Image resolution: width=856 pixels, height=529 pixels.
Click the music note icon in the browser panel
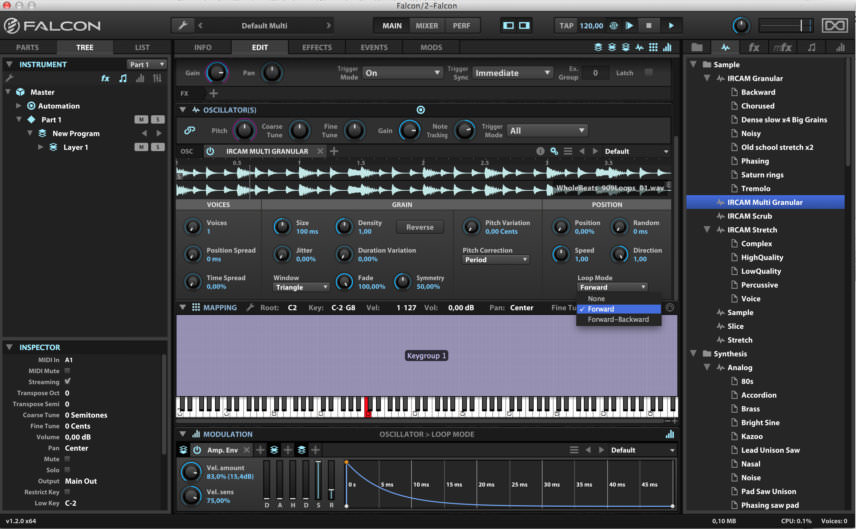(x=811, y=47)
